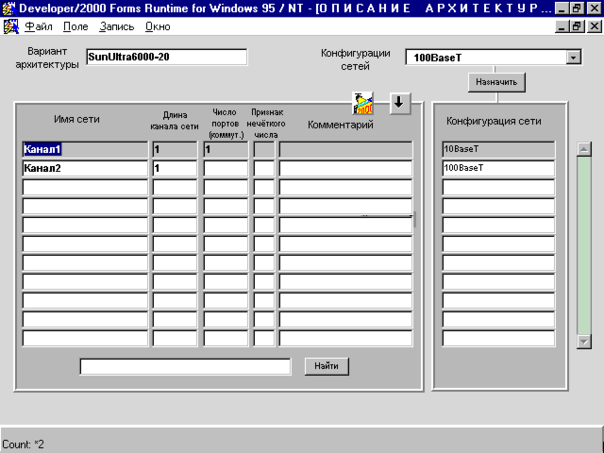The width and height of the screenshot is (604, 453).
Task: Click scrollbar down arrow at right
Action: point(584,341)
